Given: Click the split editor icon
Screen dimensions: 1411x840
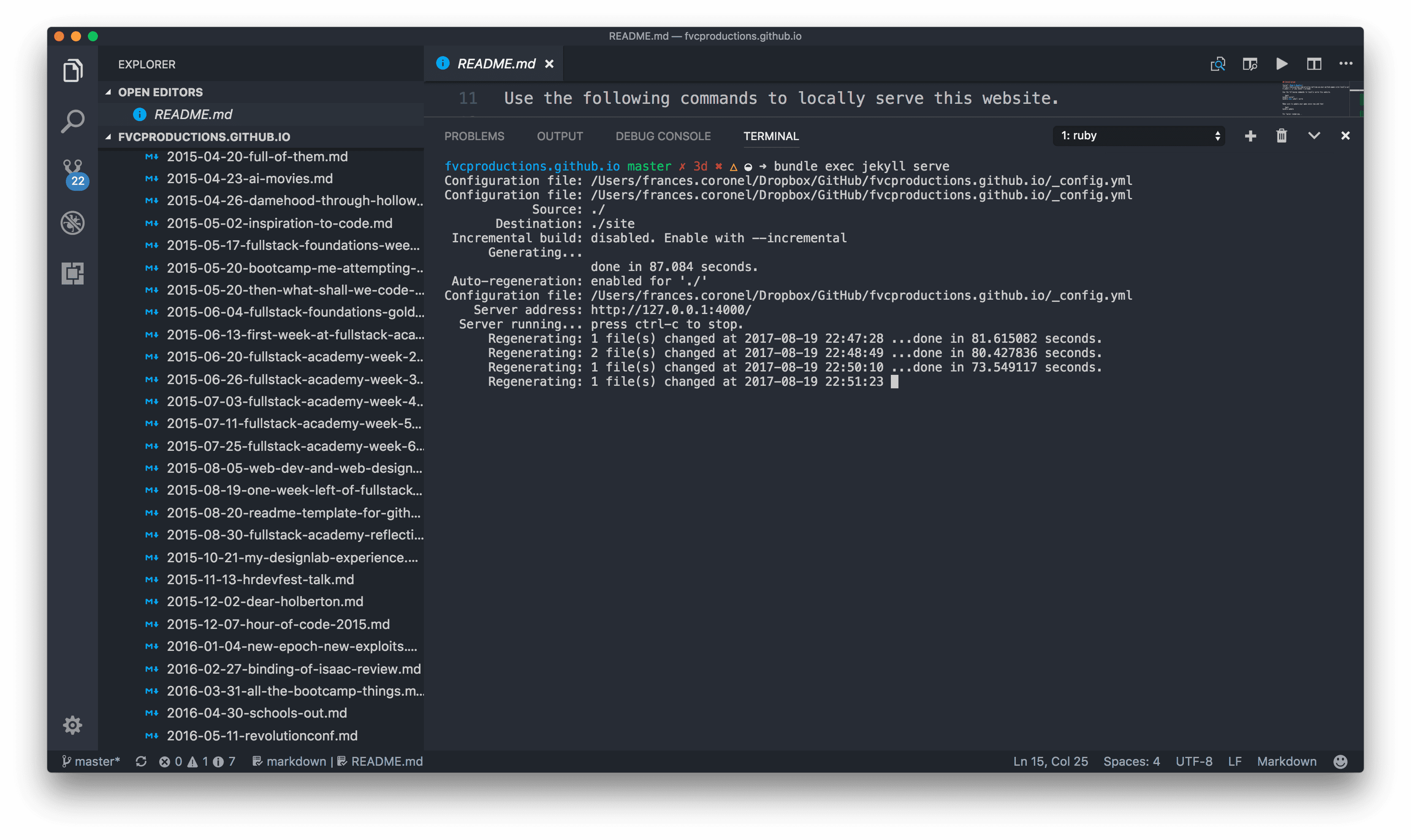Looking at the screenshot, I should tap(1313, 64).
